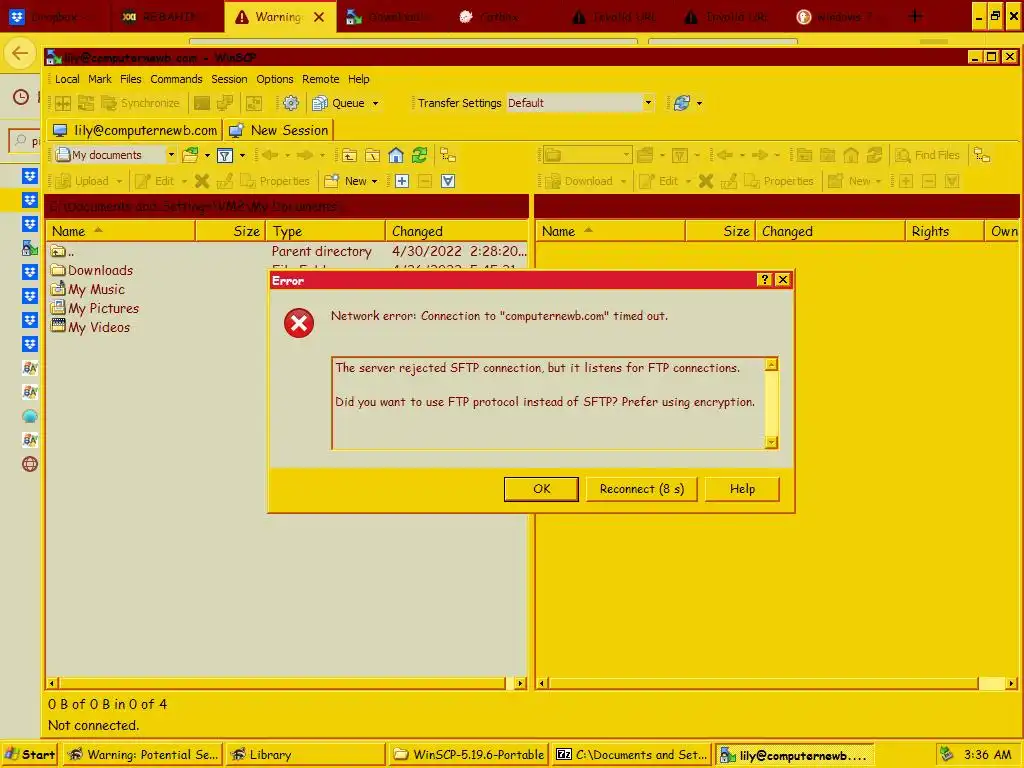The width and height of the screenshot is (1024, 768).
Task: Expand Queue dropdown arrow
Action: [376, 103]
